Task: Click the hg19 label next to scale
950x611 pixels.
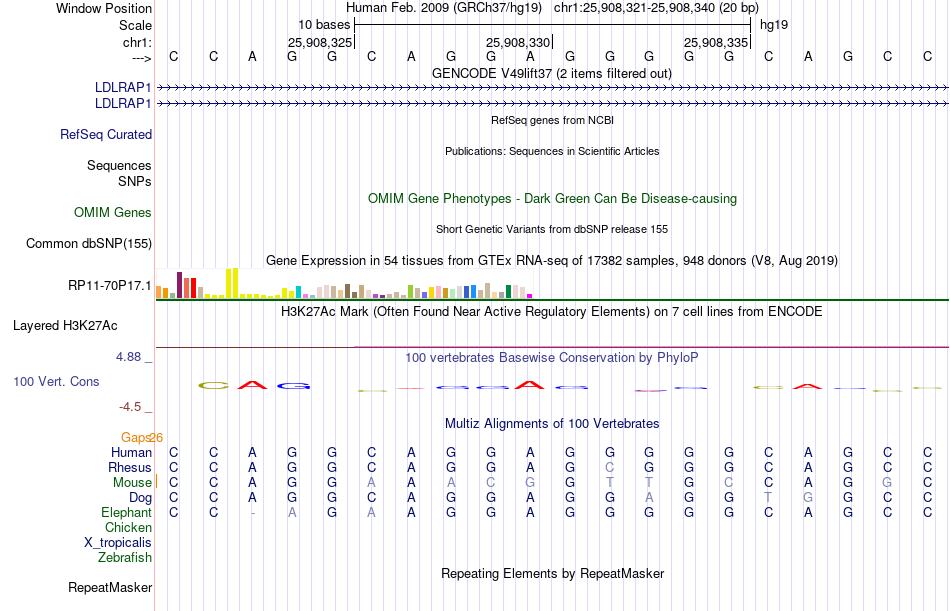Action: coord(774,25)
